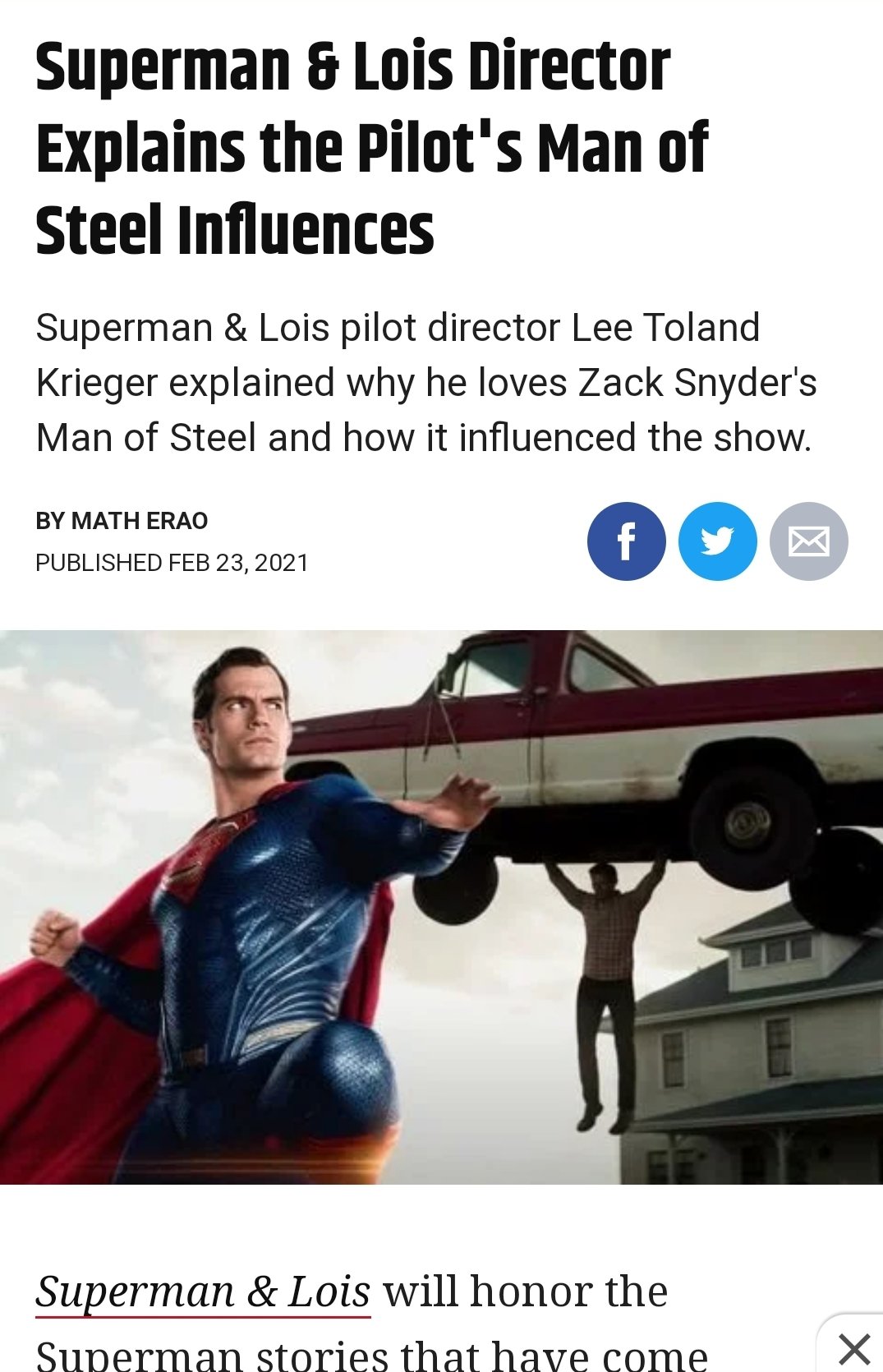Tap "Steel Influences" in the headline
Image resolution: width=883 pixels, height=1372 pixels.
pyautogui.click(x=234, y=231)
